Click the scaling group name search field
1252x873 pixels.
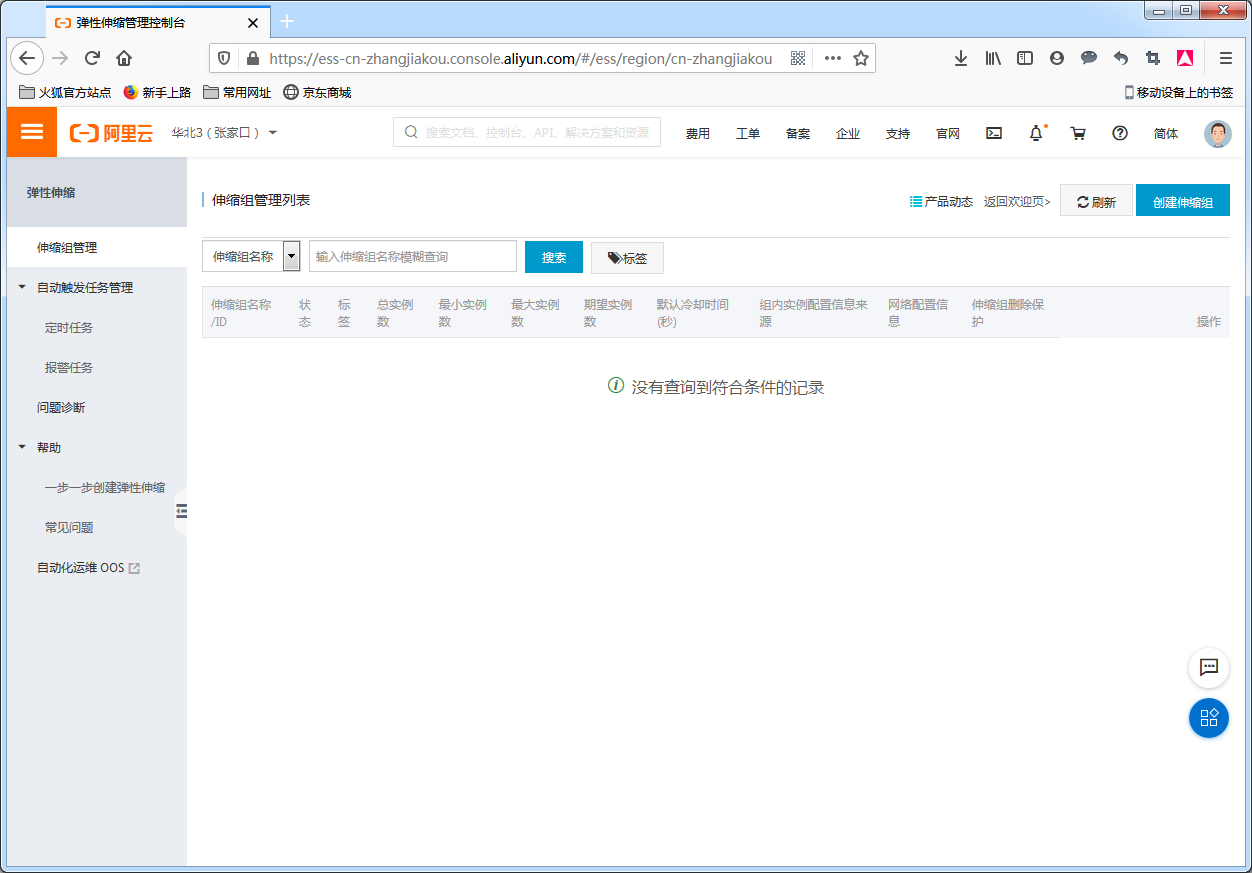click(412, 257)
